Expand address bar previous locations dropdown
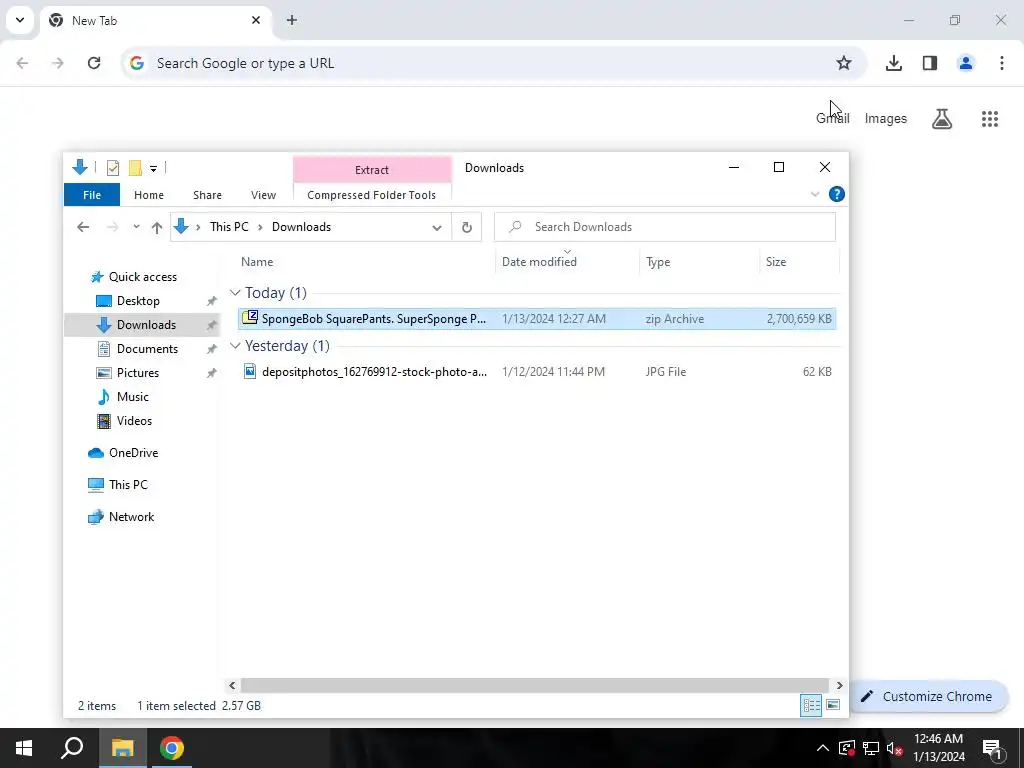 pos(436,227)
